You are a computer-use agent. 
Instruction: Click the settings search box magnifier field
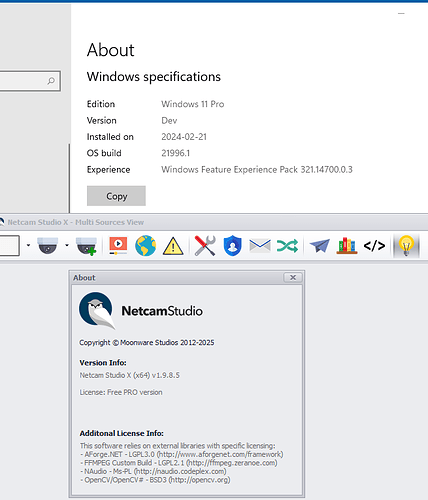point(29,81)
